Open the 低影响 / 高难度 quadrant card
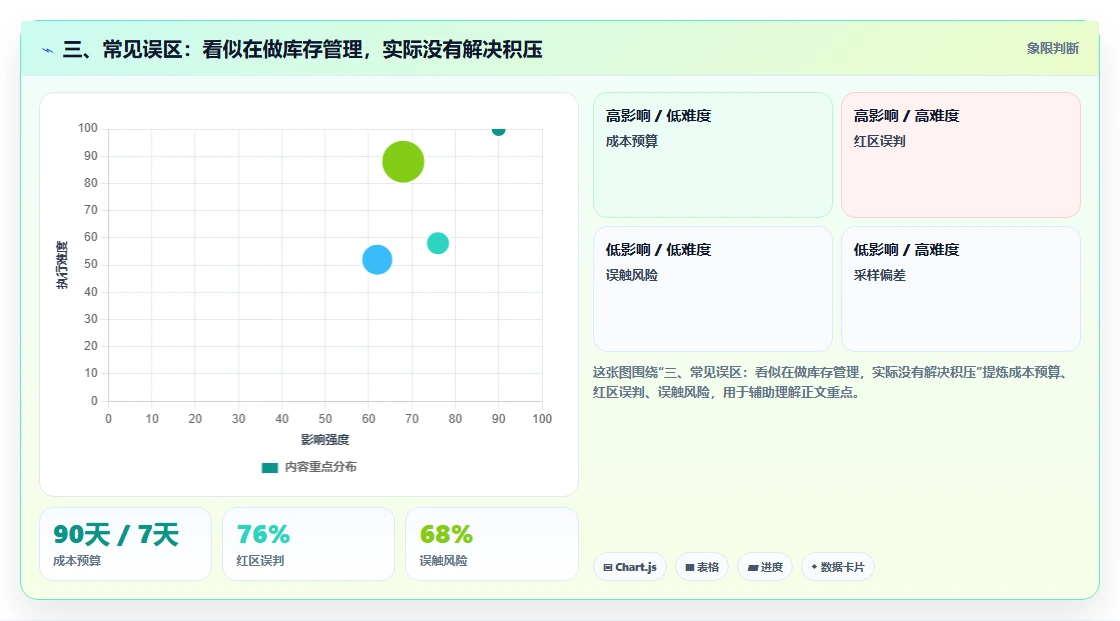 pyautogui.click(x=960, y=289)
